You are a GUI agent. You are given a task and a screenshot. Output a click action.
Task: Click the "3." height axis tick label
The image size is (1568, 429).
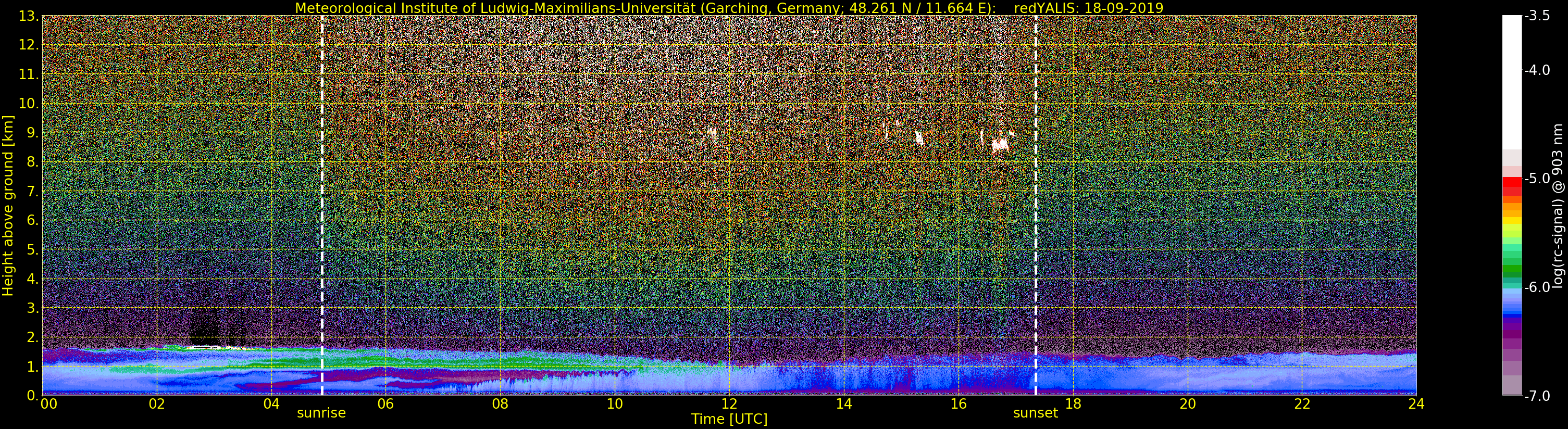pos(32,309)
